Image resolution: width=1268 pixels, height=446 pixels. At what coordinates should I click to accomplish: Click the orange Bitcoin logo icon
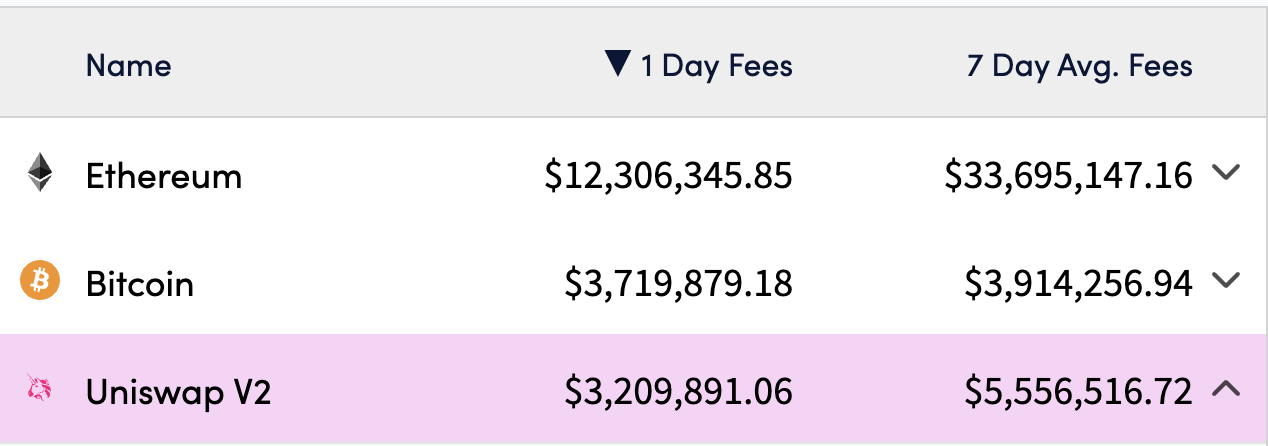(x=40, y=280)
